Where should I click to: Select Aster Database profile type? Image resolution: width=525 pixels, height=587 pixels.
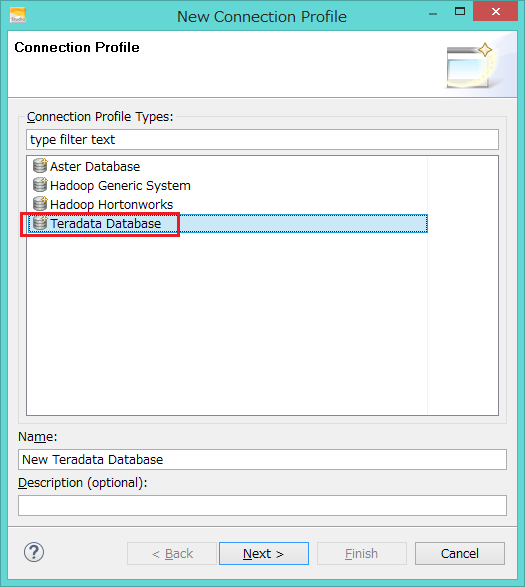[95, 166]
